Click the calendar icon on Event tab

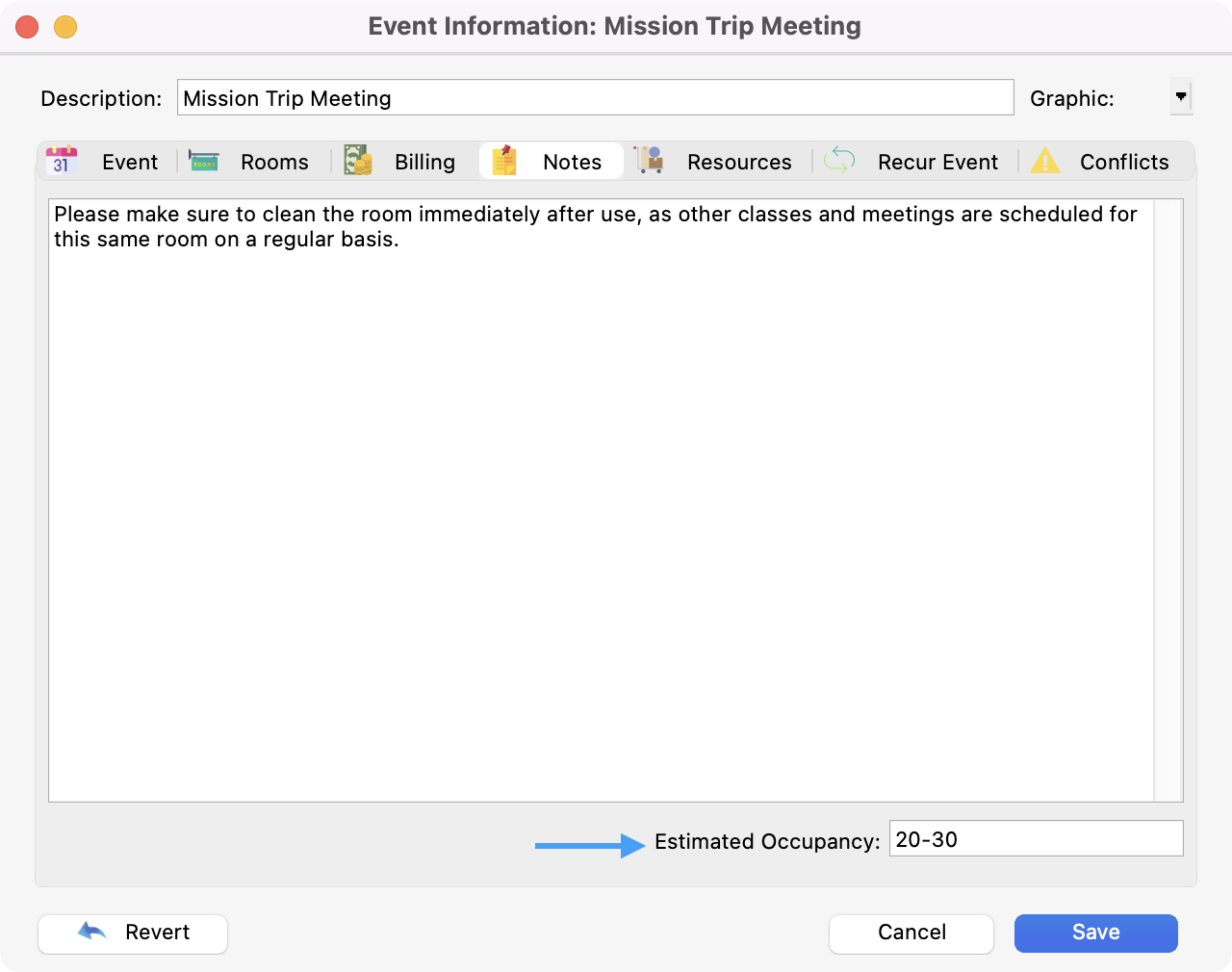[62, 161]
